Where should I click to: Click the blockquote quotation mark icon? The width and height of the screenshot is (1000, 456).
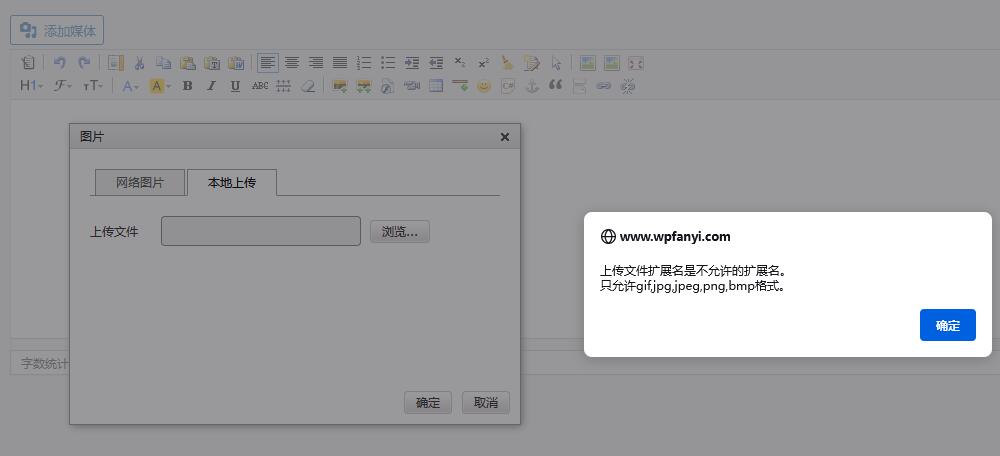[556, 87]
